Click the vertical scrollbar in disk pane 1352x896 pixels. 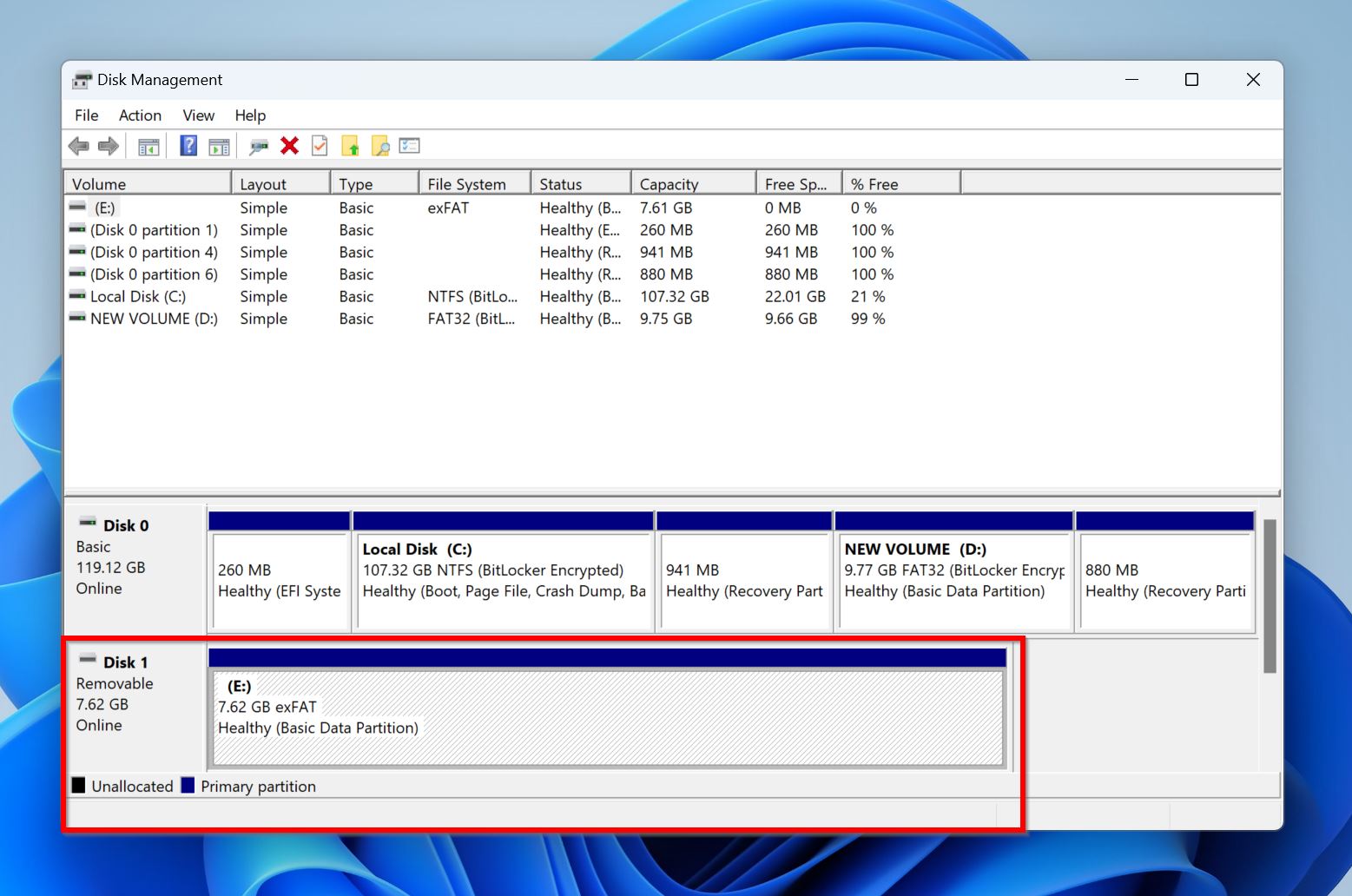pos(1270,596)
